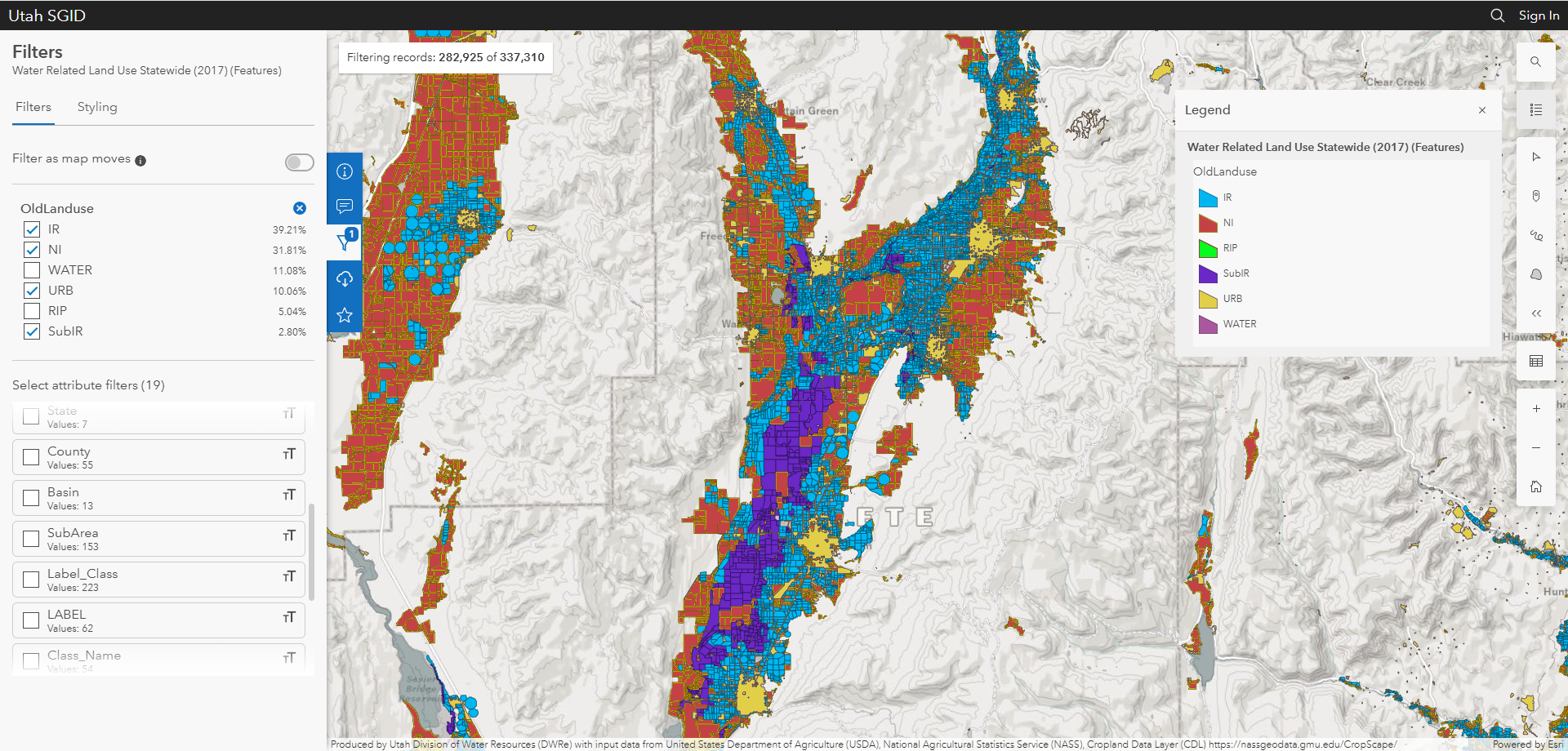Screen dimensions: 1568x751
Task: Click the Values: 55 text under County
Action: click(x=70, y=465)
